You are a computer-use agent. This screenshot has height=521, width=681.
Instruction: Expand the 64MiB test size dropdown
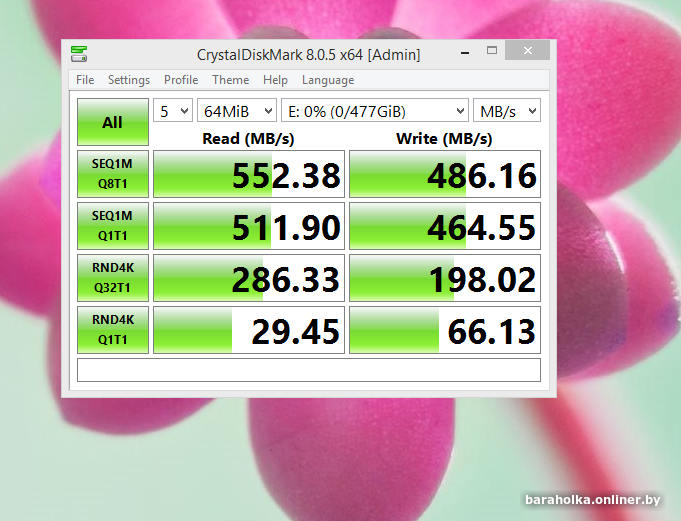point(237,111)
